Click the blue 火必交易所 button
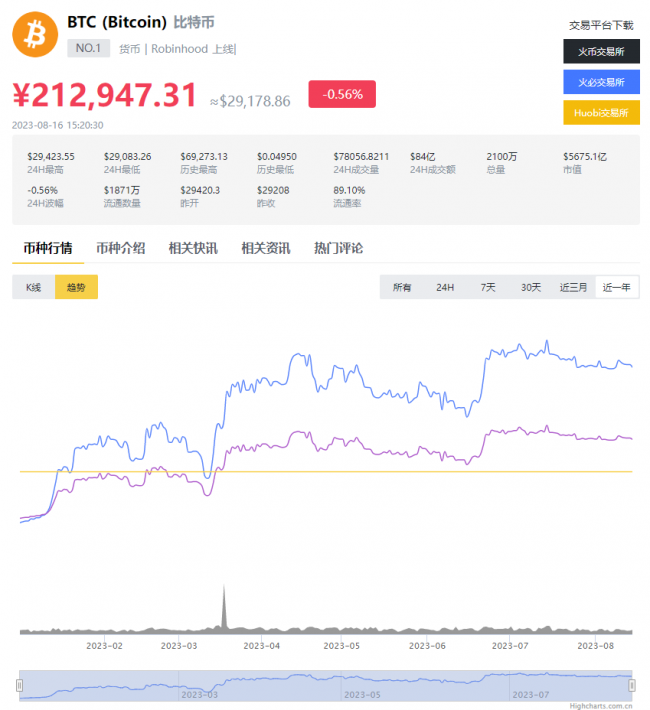Image resolution: width=650 pixels, height=710 pixels. (601, 82)
